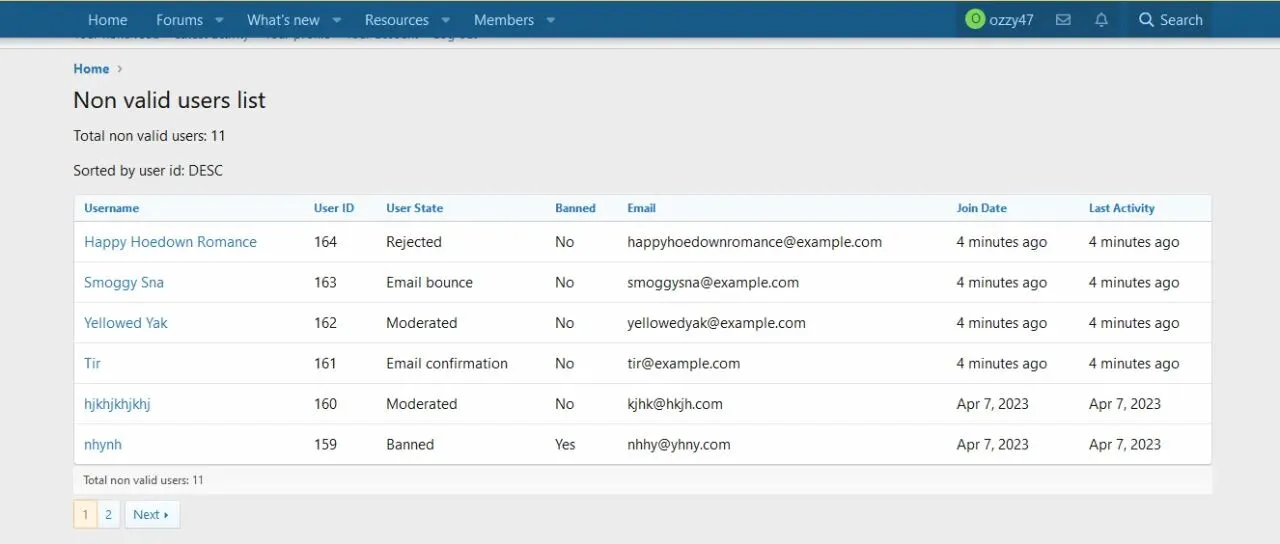Expand the Resources dropdown arrow

(446, 20)
